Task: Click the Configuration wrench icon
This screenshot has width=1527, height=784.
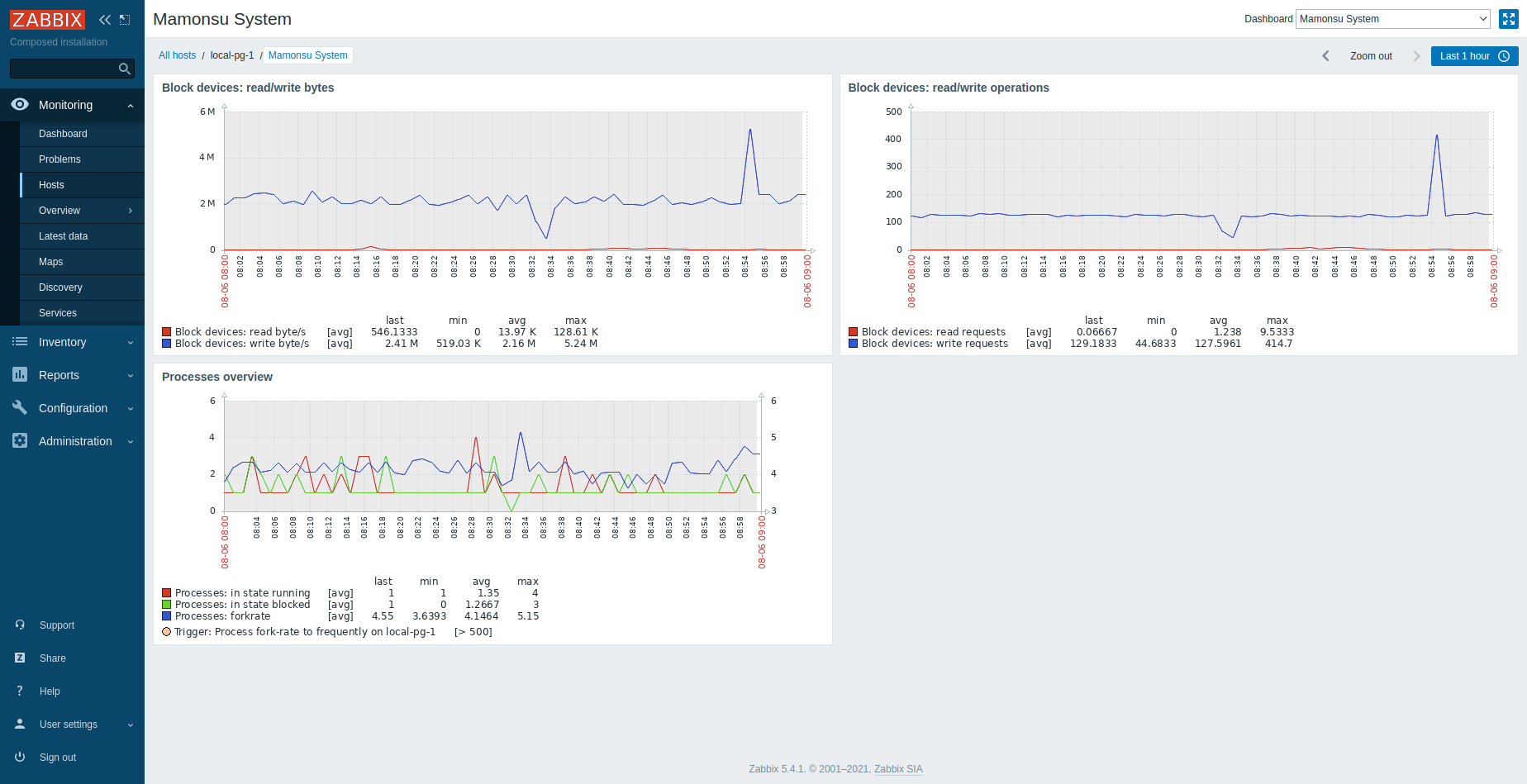Action: (20, 407)
